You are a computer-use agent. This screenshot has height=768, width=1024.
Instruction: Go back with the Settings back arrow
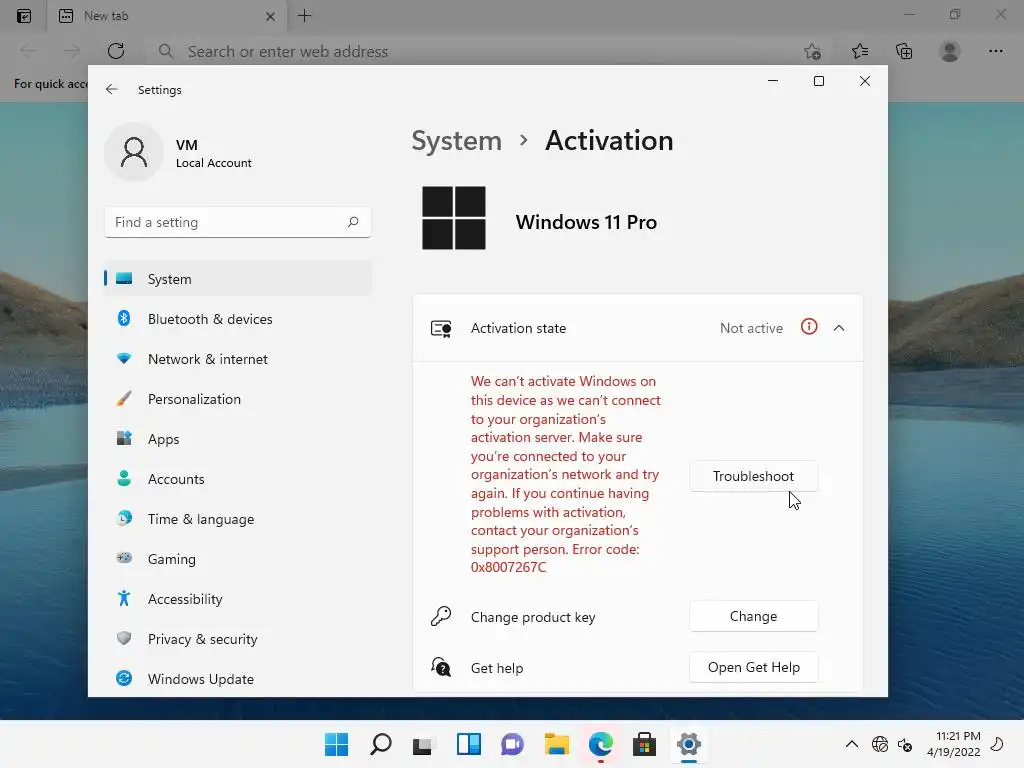tap(112, 89)
